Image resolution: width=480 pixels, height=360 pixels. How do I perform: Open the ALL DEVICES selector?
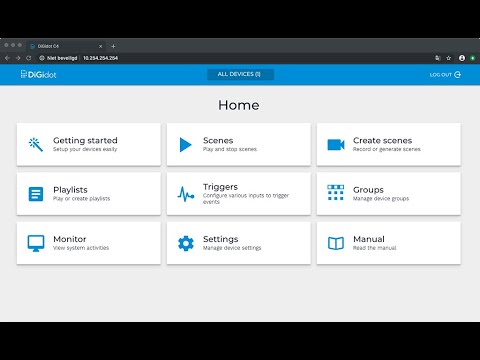point(240,74)
